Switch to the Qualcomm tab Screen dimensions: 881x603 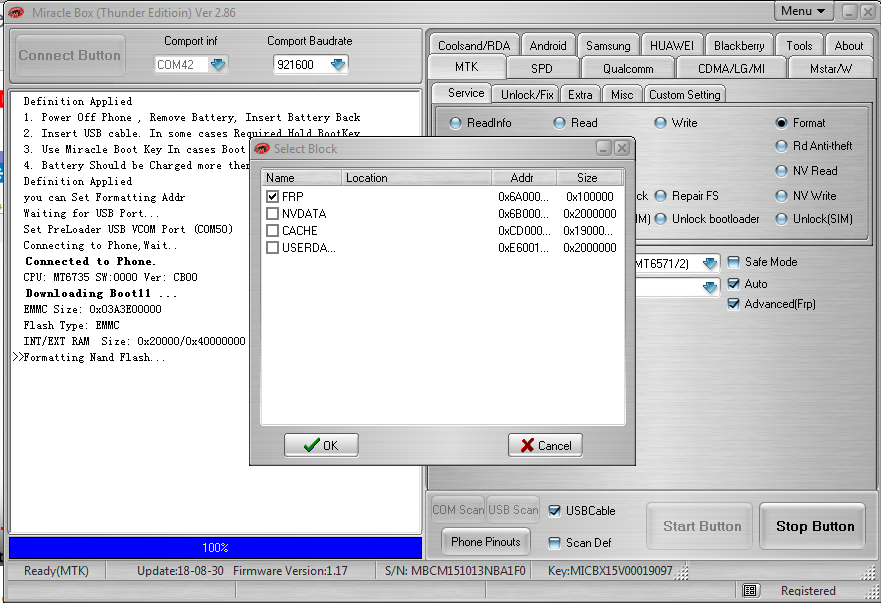click(x=628, y=68)
